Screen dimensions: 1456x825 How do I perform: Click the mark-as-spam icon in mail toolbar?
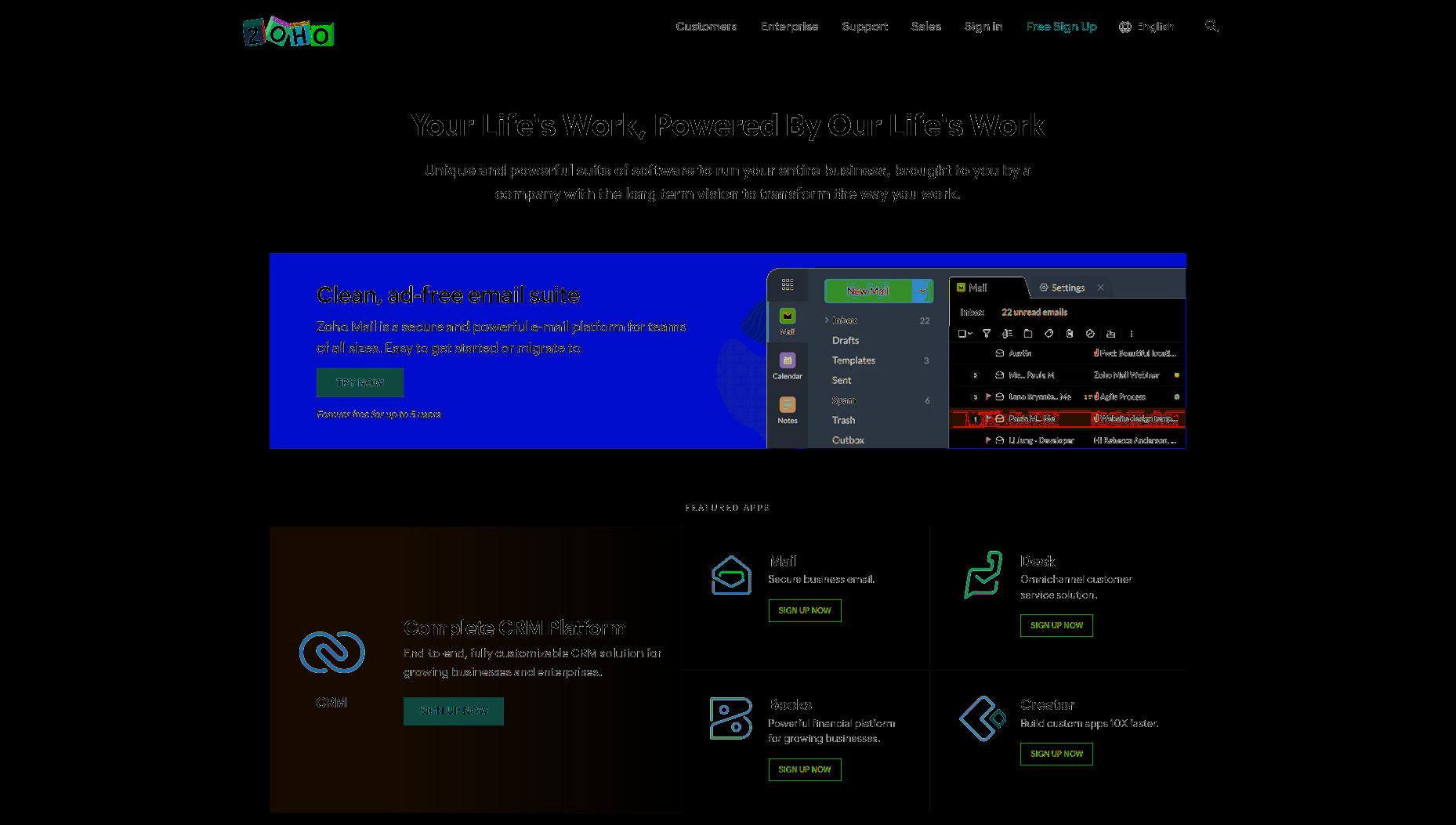(x=1090, y=334)
